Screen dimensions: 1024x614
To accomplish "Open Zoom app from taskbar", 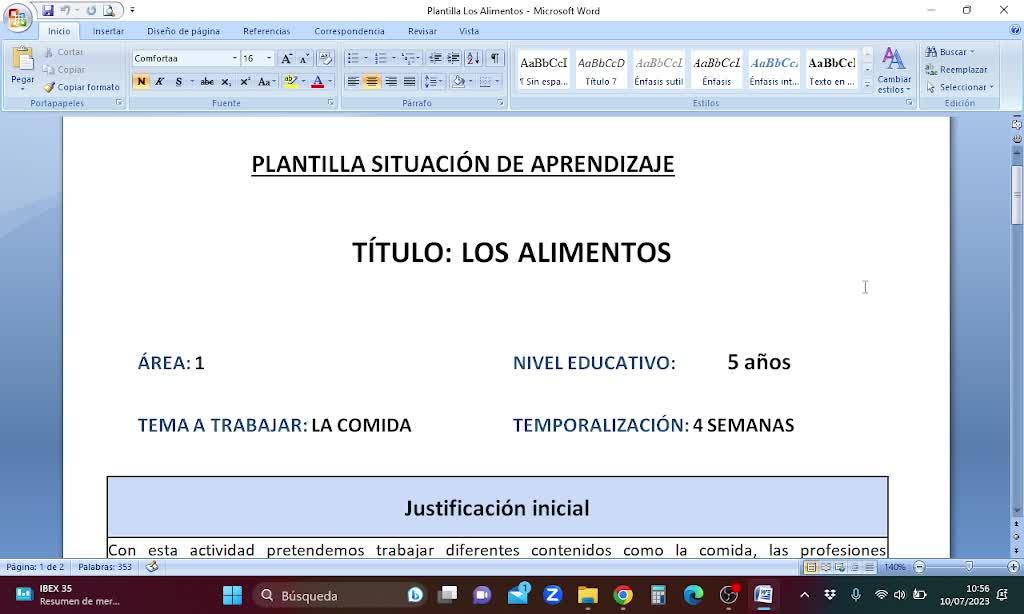I will pyautogui.click(x=552, y=594).
